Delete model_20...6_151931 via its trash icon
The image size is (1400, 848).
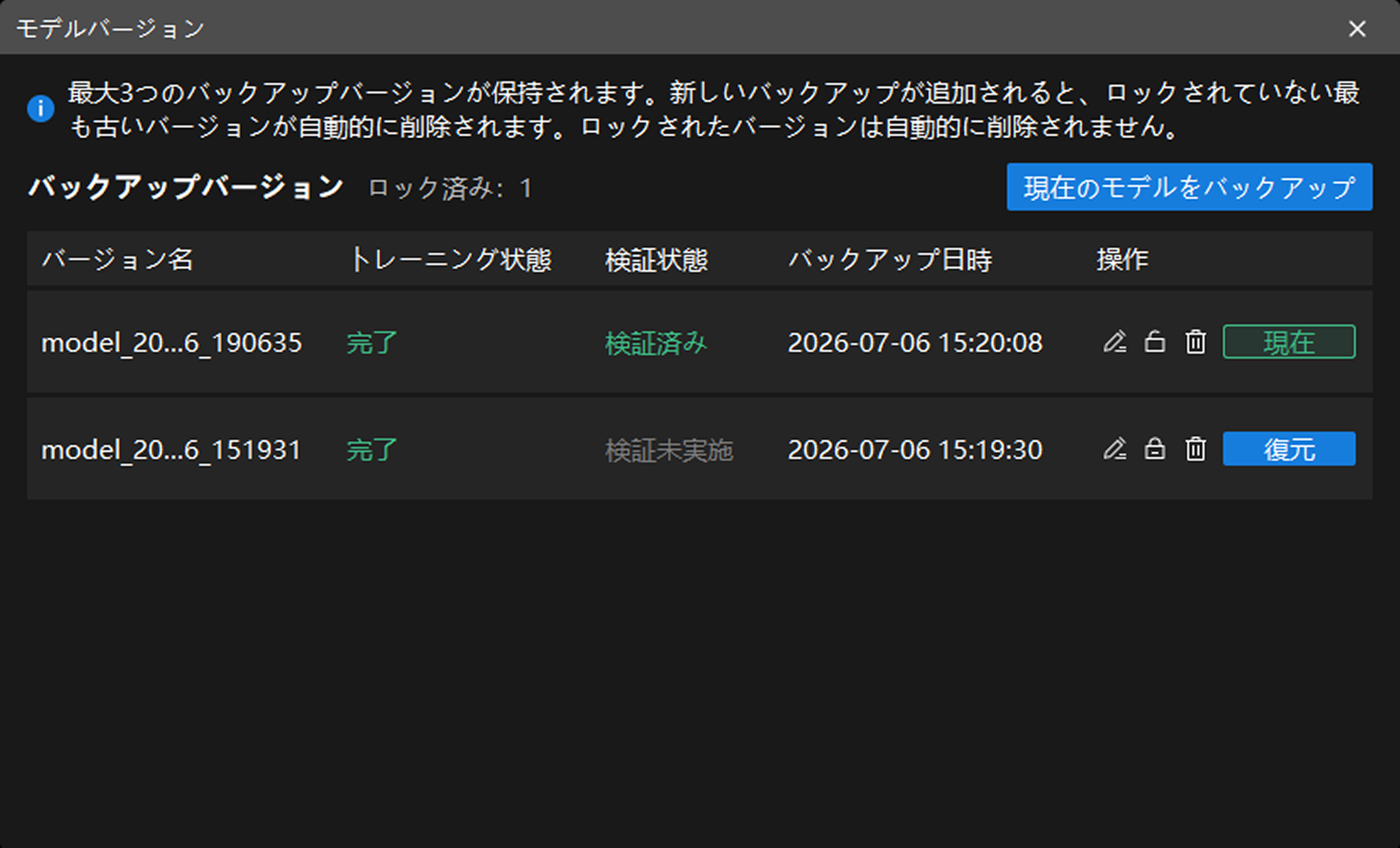(x=1196, y=449)
